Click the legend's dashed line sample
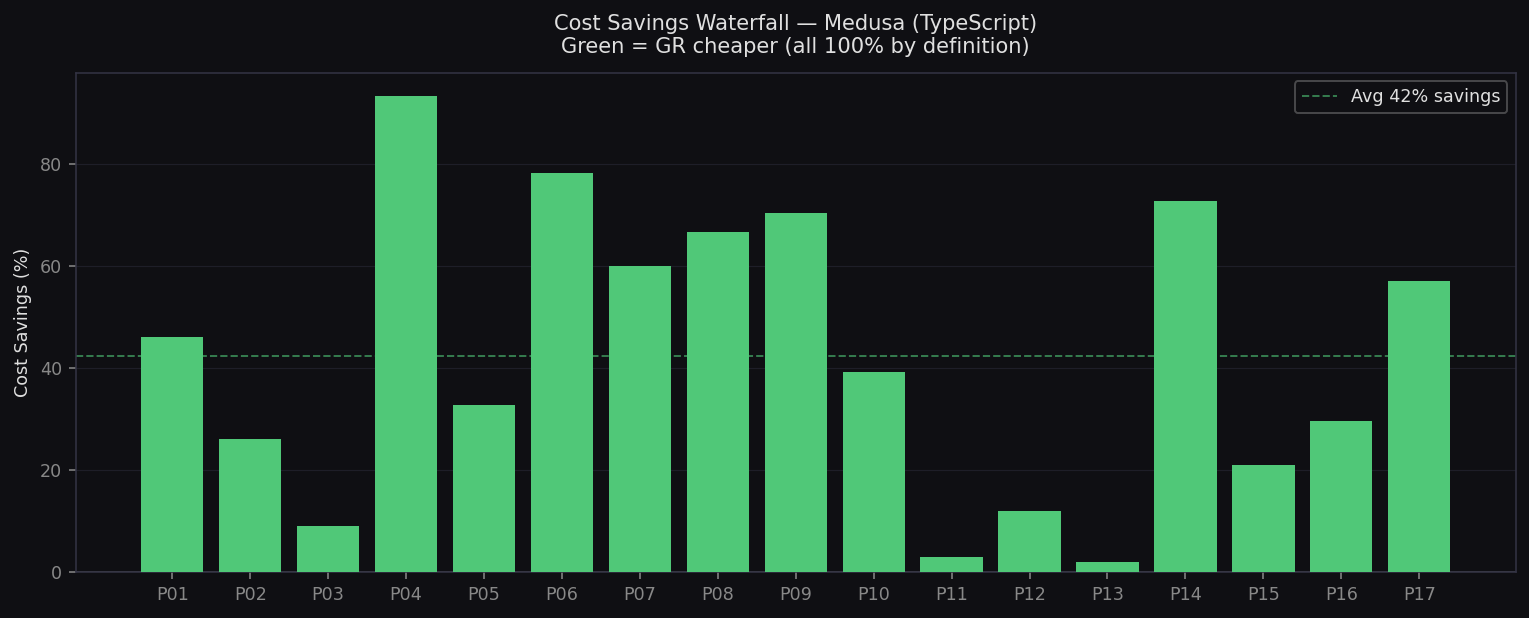Viewport: 1529px width, 618px height. click(1318, 96)
